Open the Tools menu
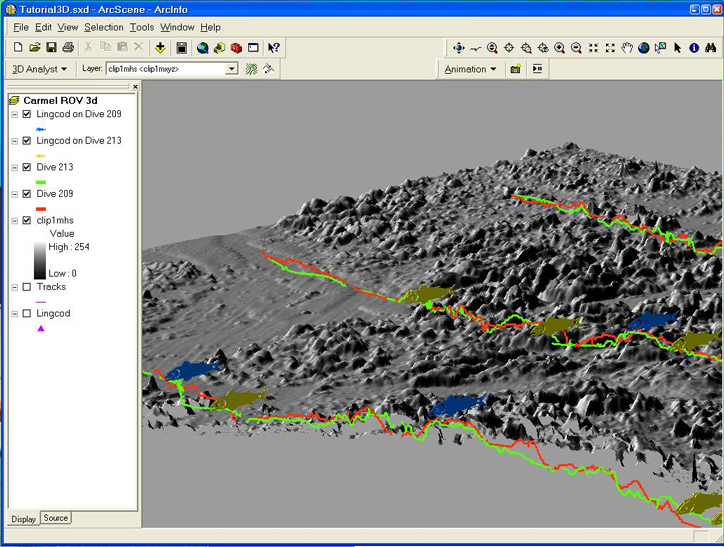Screen dimensions: 724x547 click(x=142, y=27)
